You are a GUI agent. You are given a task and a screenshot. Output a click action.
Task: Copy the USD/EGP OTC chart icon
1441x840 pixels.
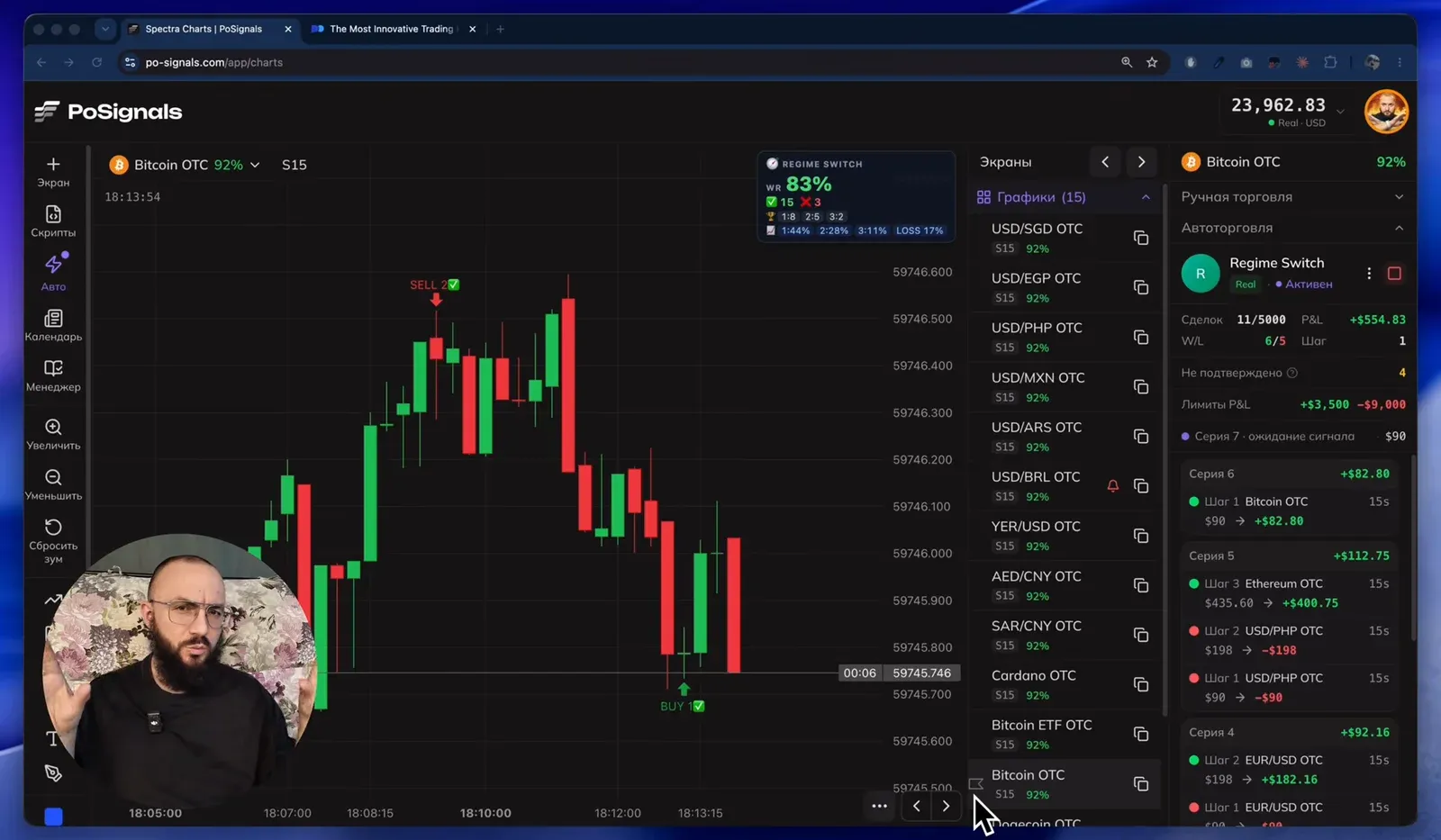tap(1141, 287)
